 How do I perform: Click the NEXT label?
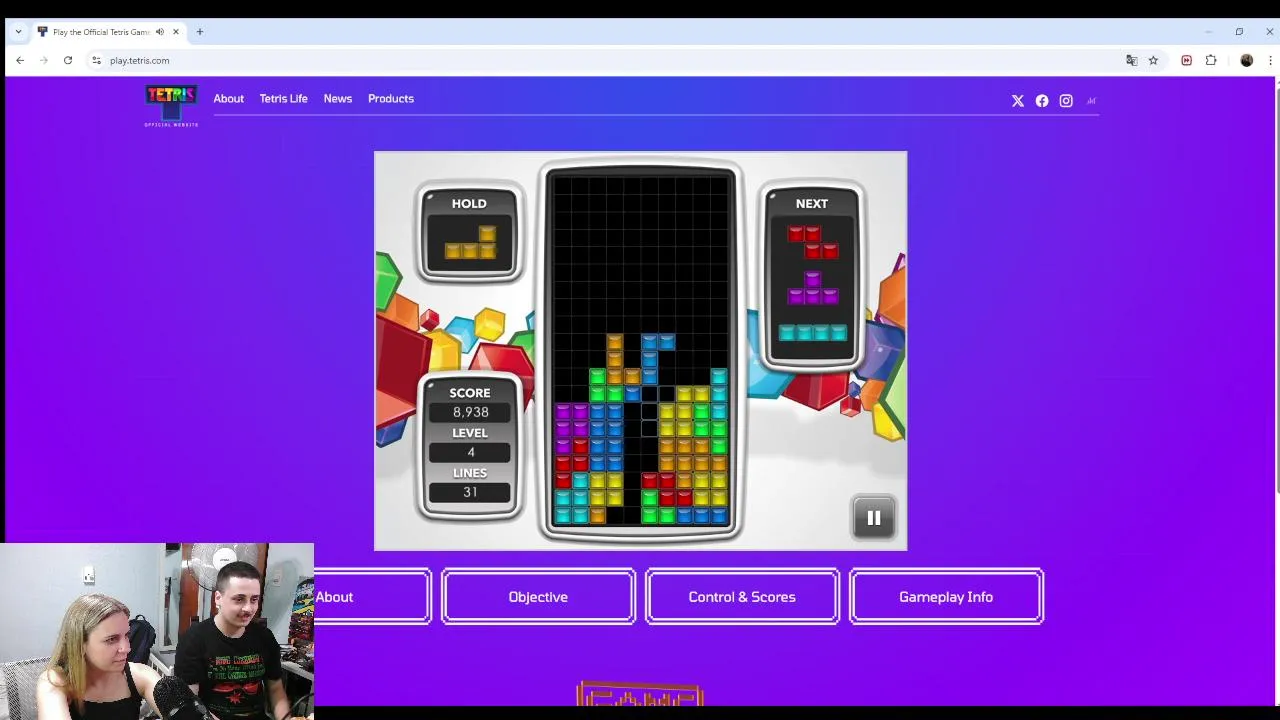tap(812, 204)
